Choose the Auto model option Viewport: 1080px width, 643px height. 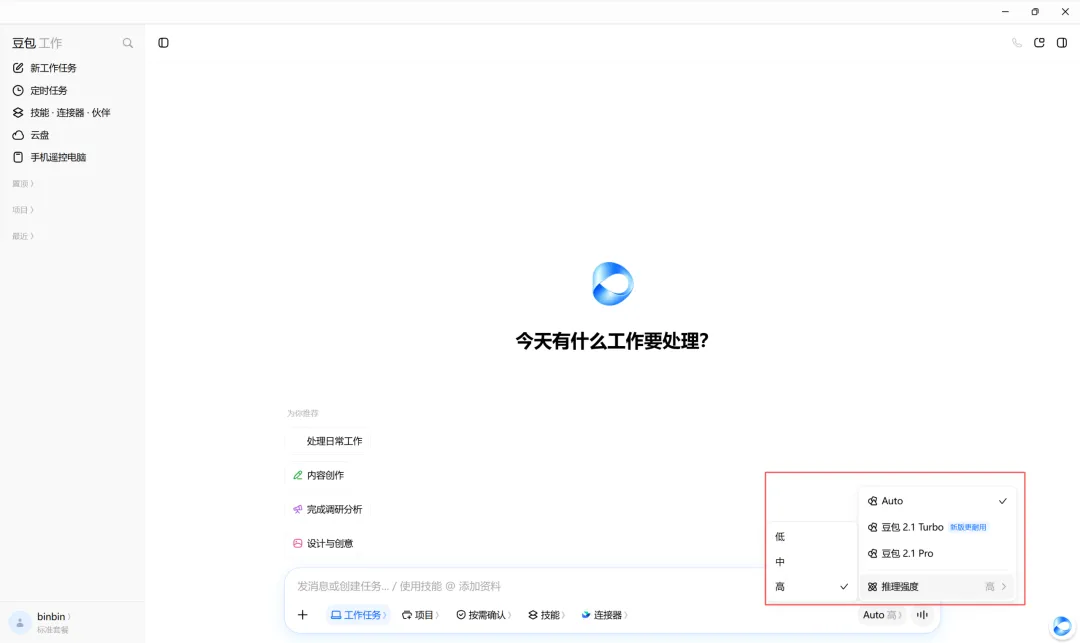937,501
